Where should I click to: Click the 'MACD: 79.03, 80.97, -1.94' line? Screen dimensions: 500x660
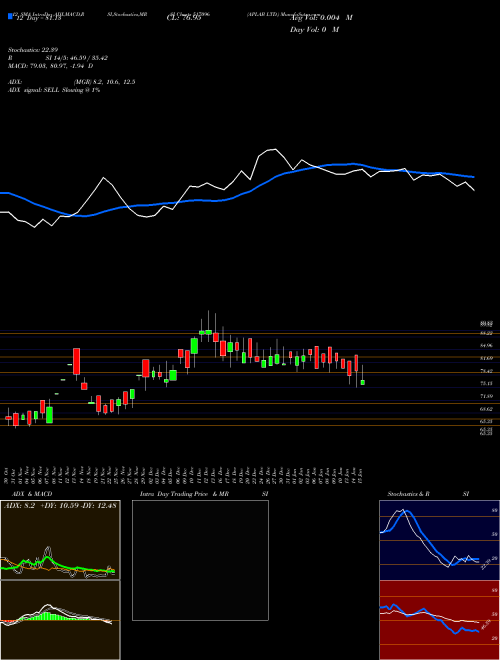point(48,66)
